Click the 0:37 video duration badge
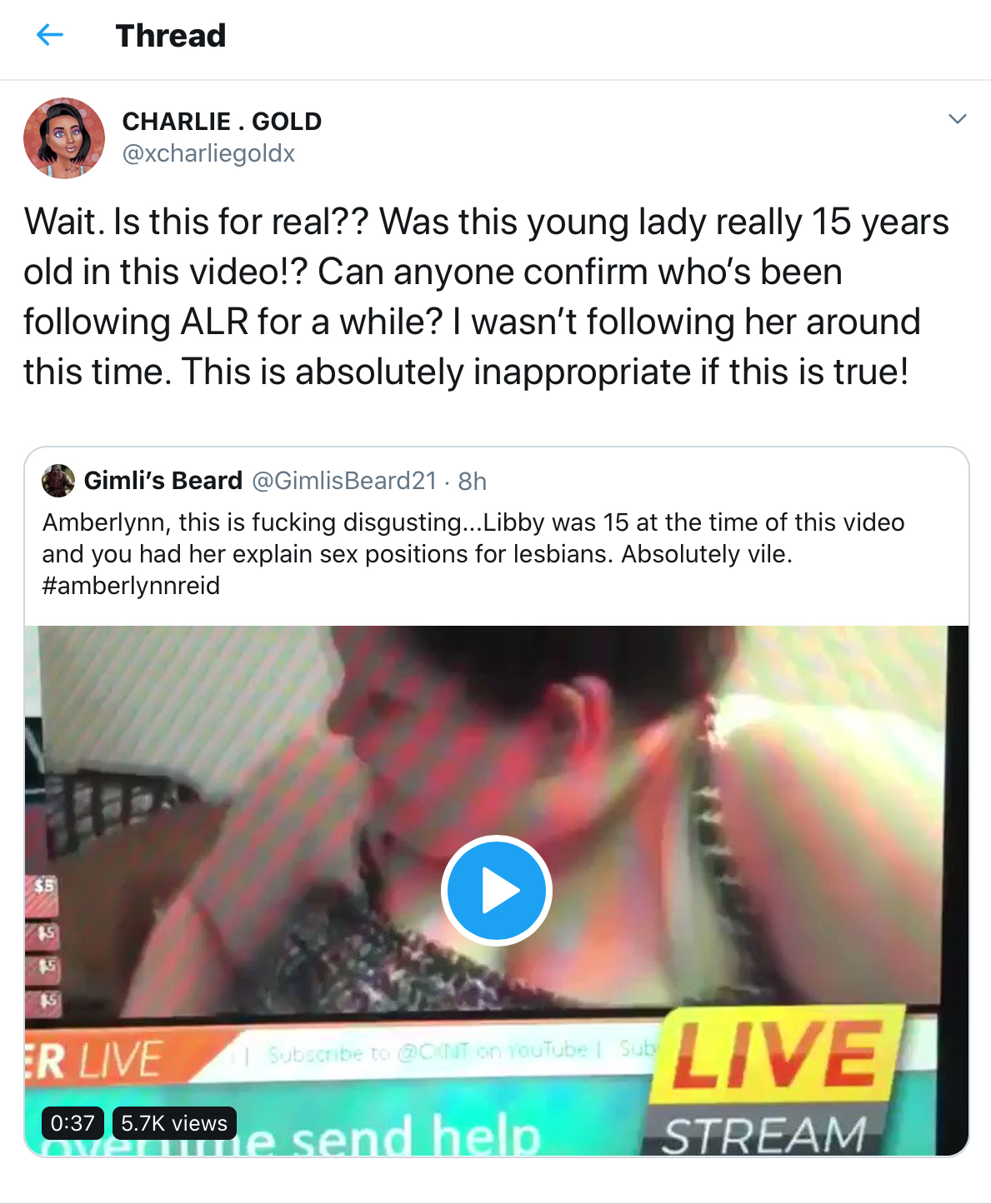This screenshot has height=1204, width=991. [73, 1123]
